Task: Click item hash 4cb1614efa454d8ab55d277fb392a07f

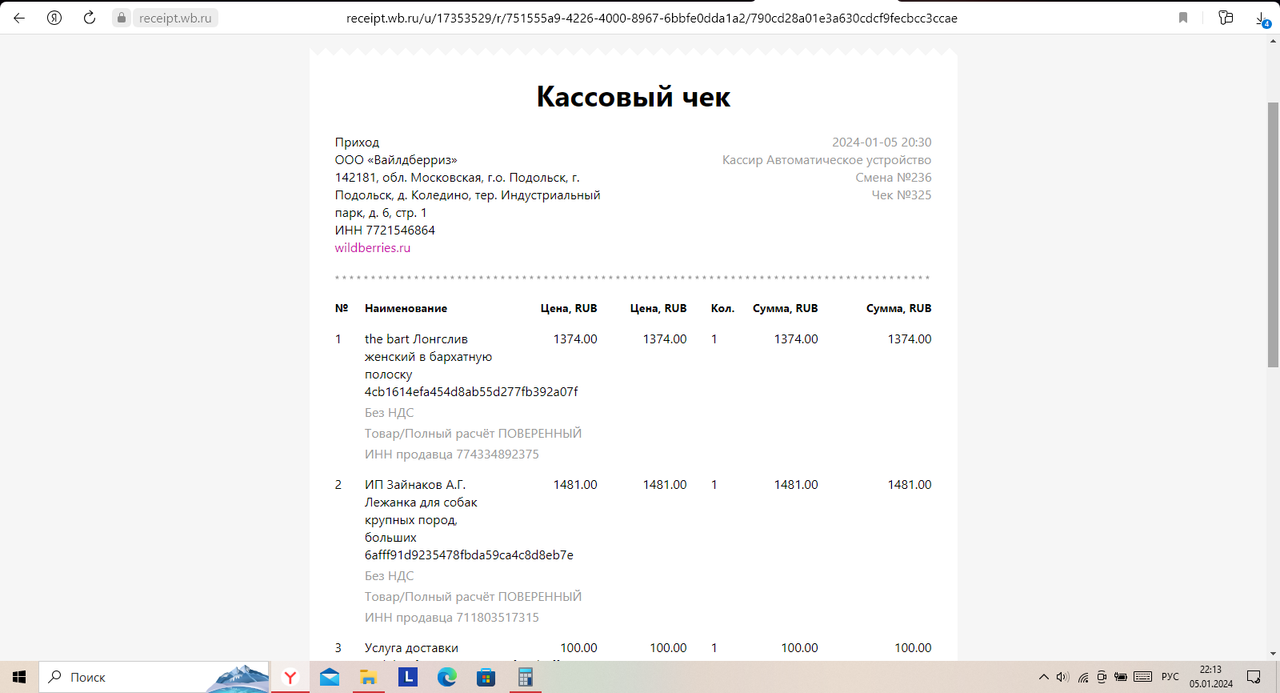Action: click(x=471, y=391)
